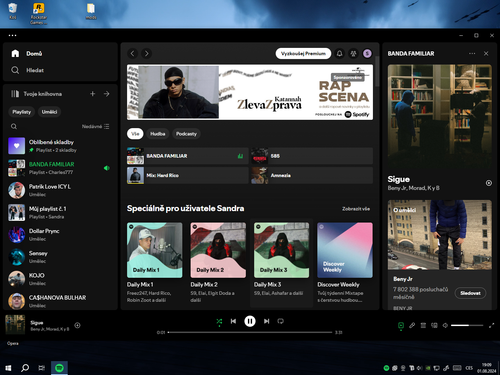Follow Beny Jr with Sledovat
This screenshot has height=375, width=500.
click(470, 293)
